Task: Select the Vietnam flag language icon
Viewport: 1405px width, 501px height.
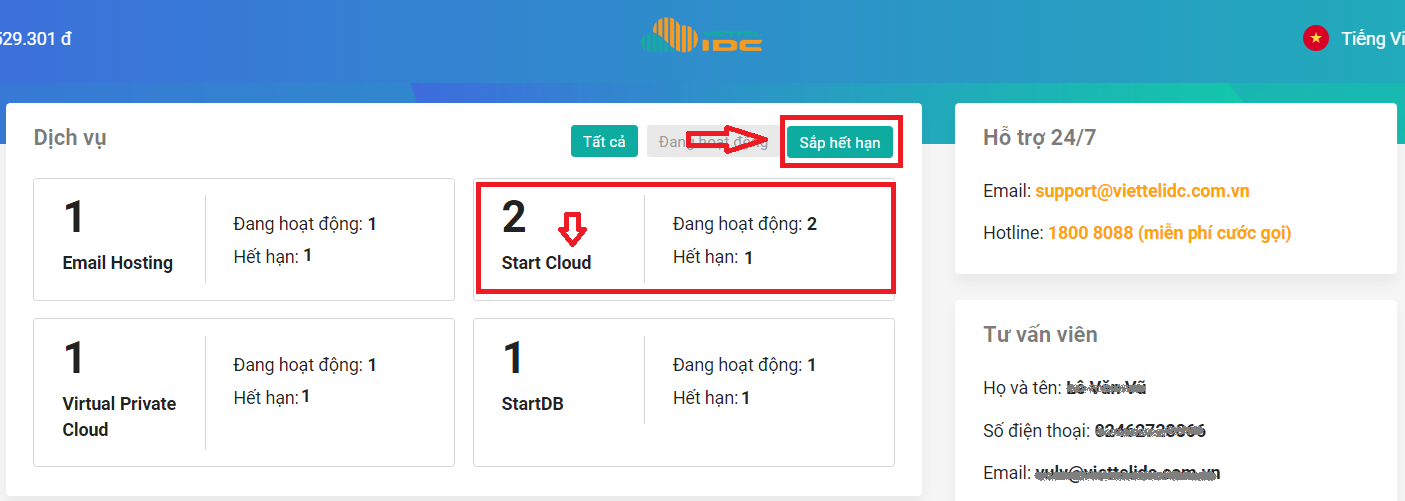Action: point(1315,39)
